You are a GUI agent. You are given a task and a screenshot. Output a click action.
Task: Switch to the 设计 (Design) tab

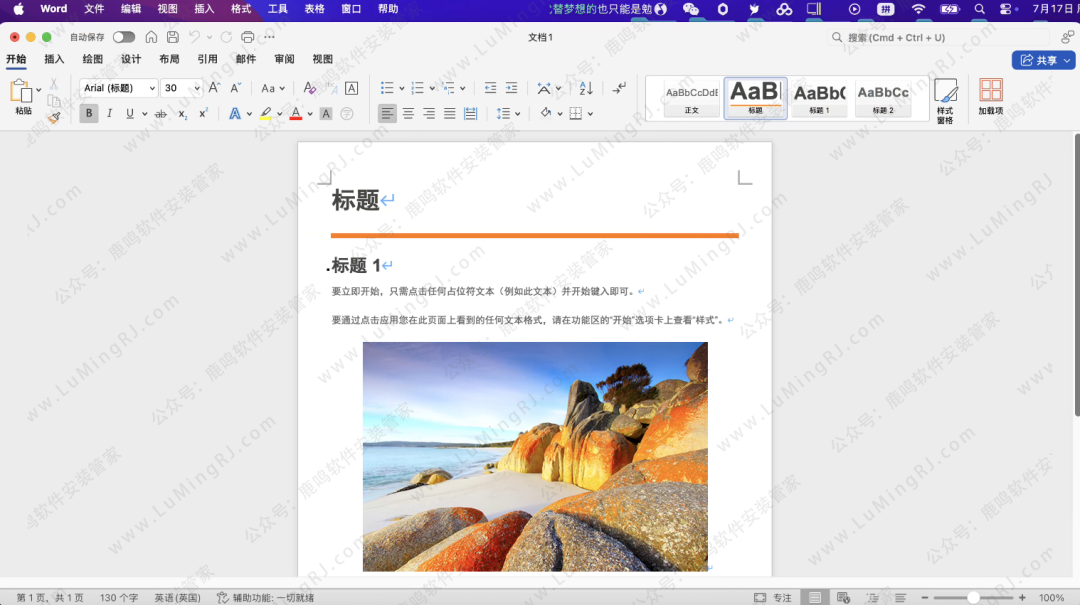coord(131,60)
